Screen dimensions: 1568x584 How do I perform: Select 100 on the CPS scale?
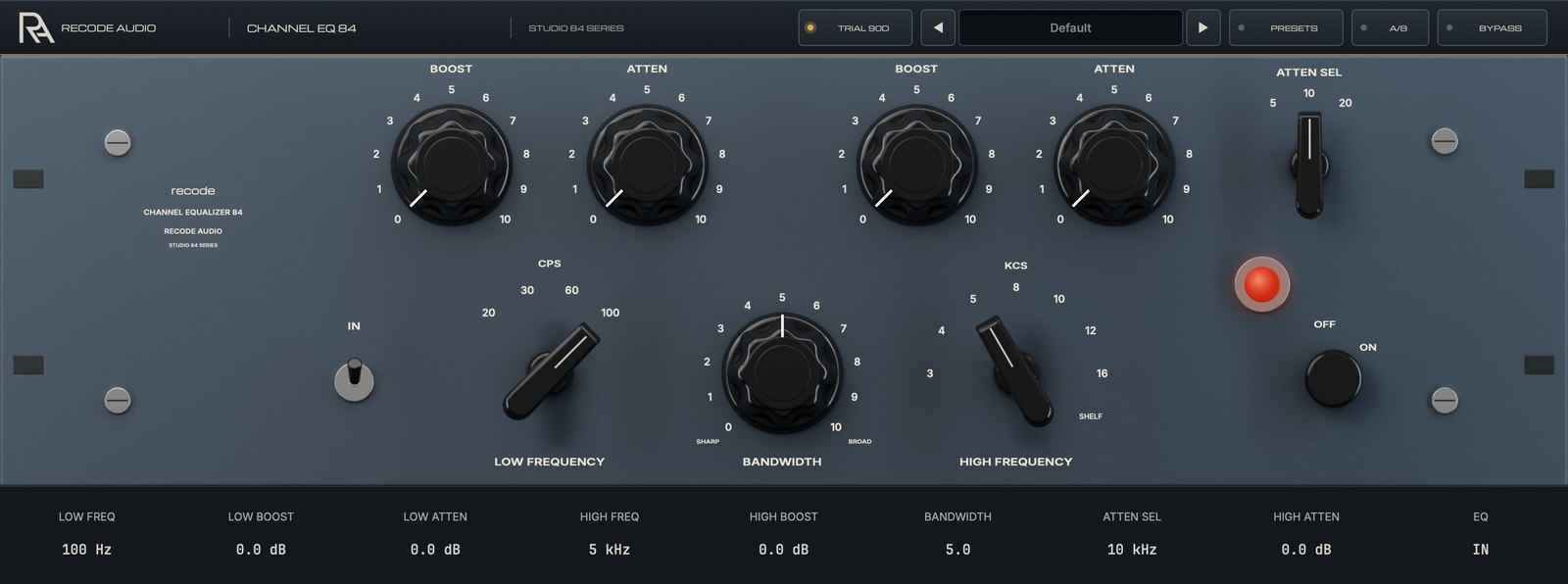click(610, 313)
